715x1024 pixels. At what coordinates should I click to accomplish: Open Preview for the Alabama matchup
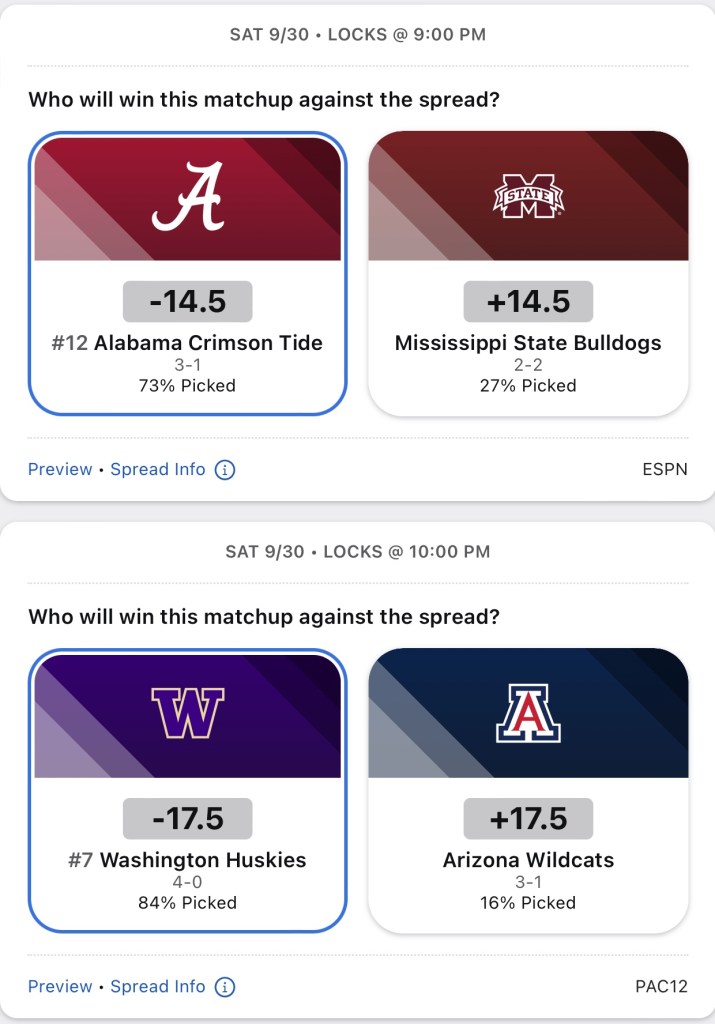pyautogui.click(x=60, y=469)
